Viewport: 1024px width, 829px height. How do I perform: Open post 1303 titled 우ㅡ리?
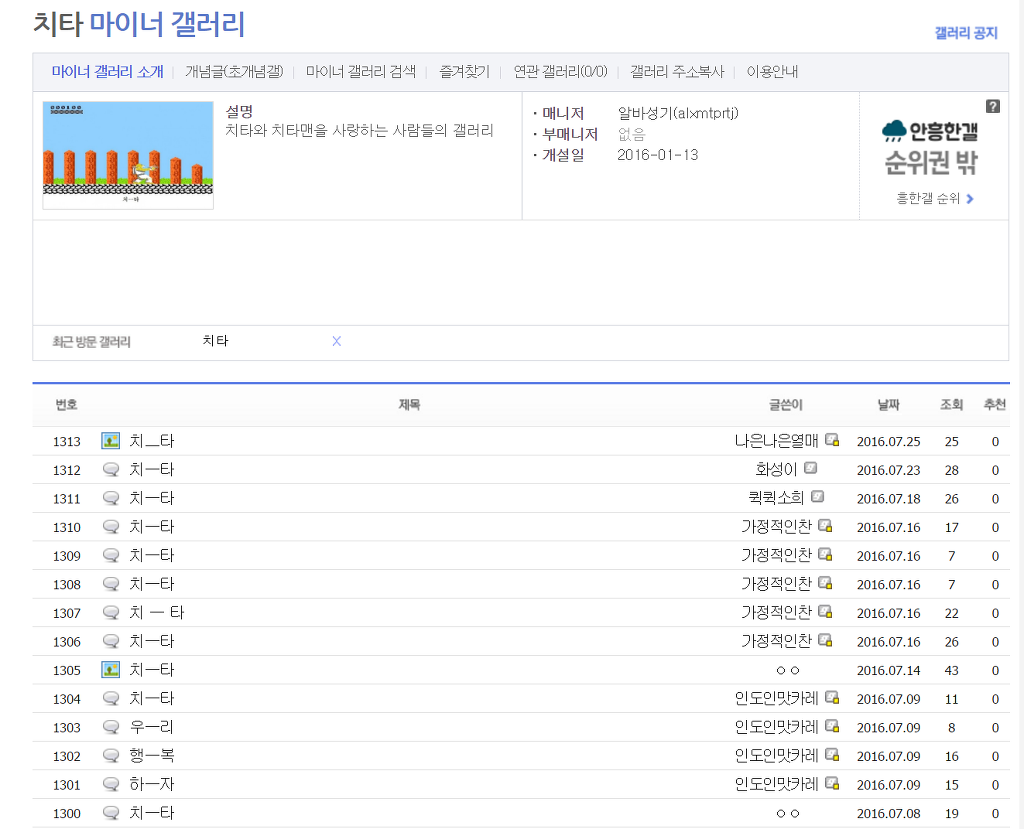[152, 727]
